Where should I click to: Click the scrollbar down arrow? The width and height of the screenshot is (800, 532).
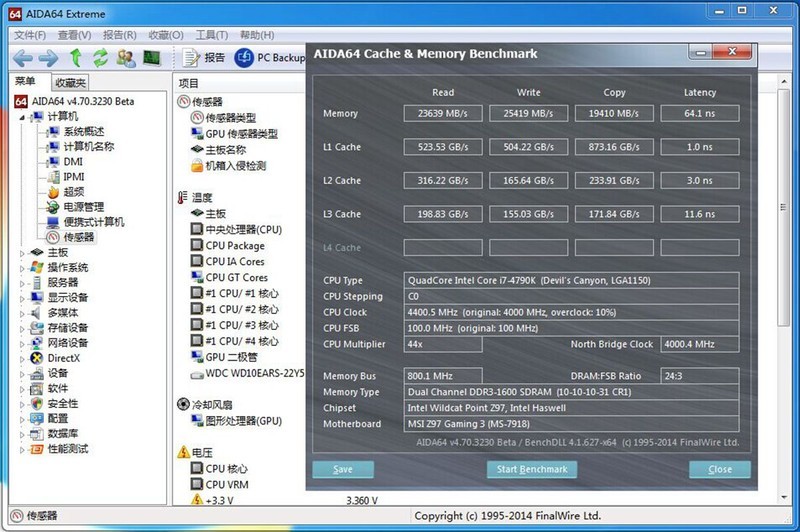click(784, 498)
